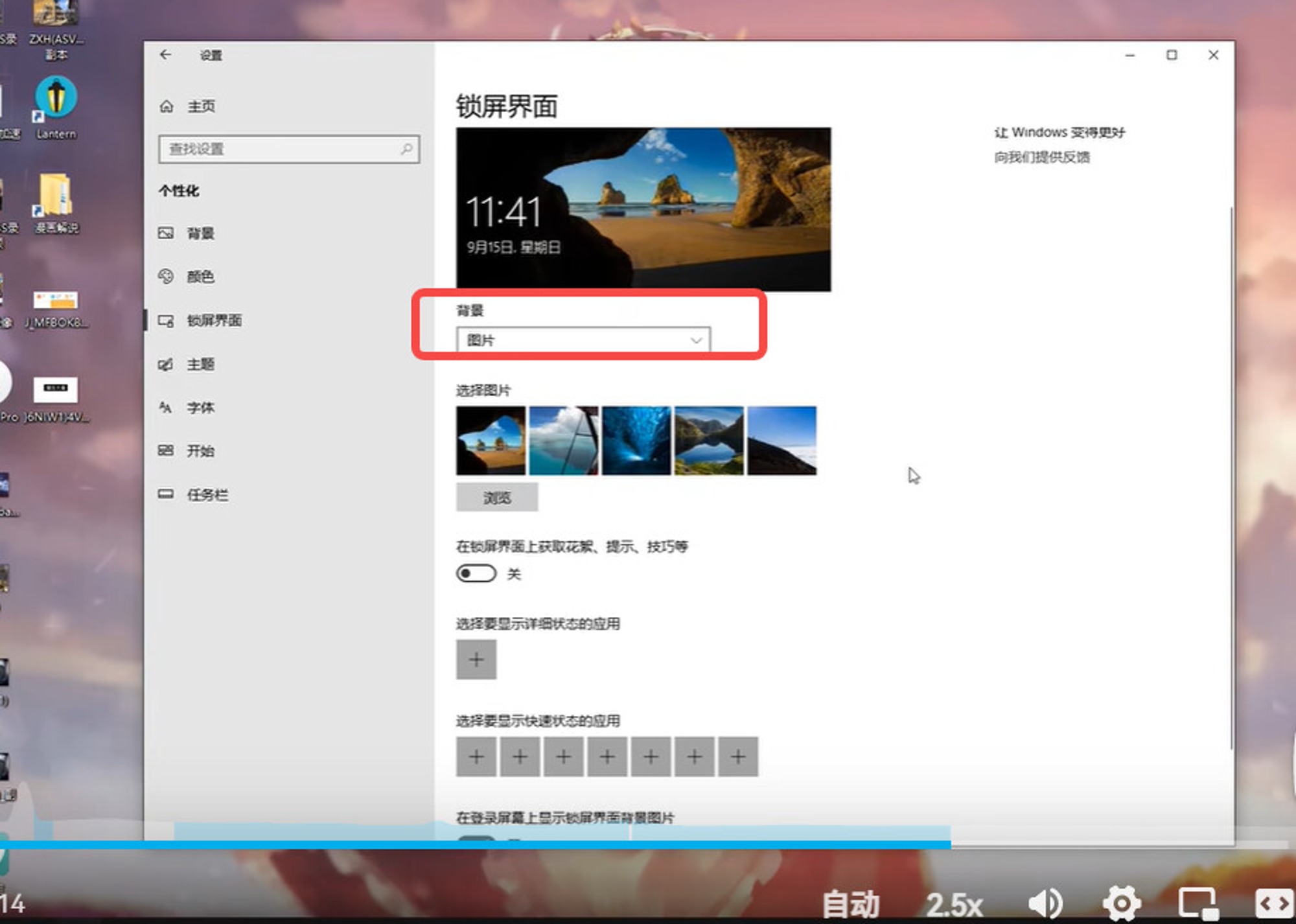Open 向我们提供反馈 feedback link
Image resolution: width=1296 pixels, height=924 pixels.
coord(1042,157)
